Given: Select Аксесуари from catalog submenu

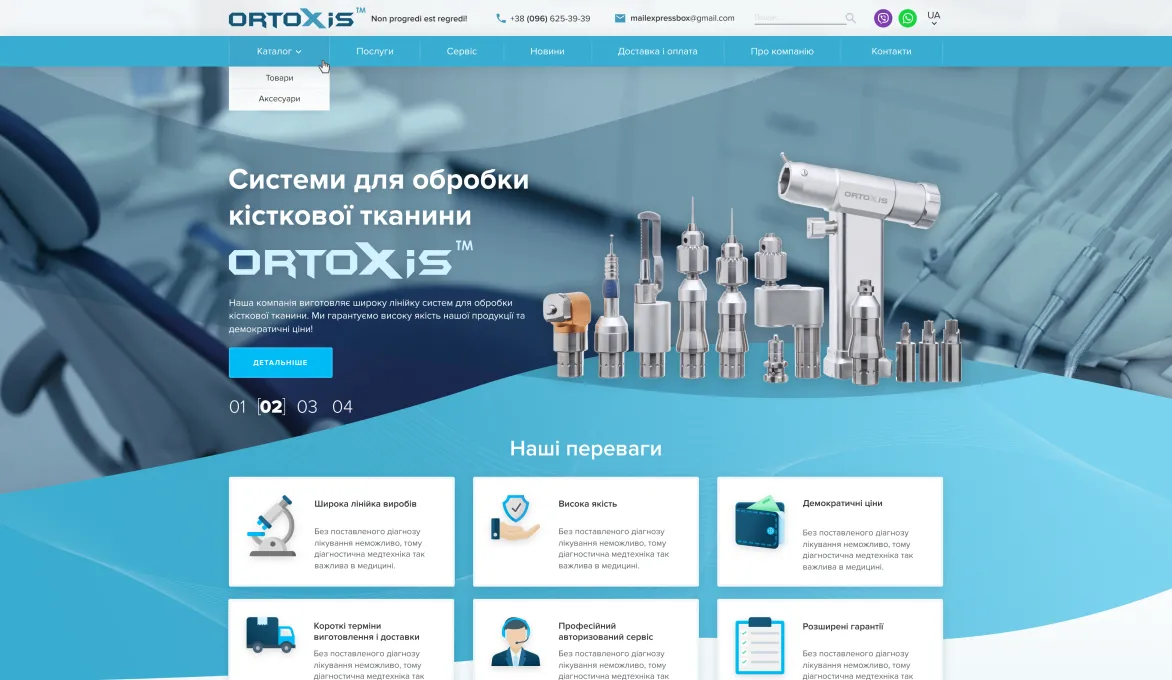Looking at the screenshot, I should tap(280, 99).
